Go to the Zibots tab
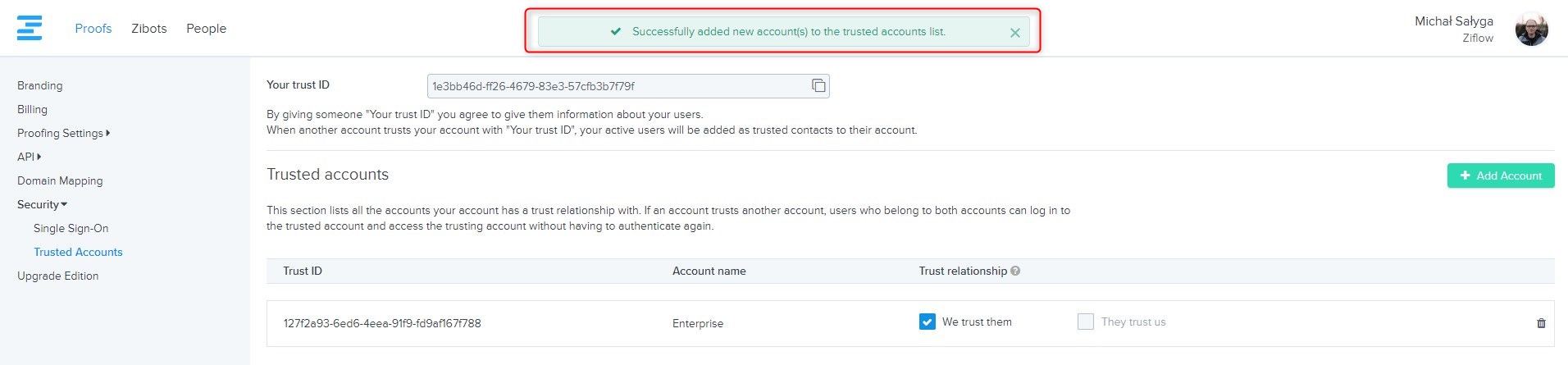The image size is (1568, 365). (148, 29)
